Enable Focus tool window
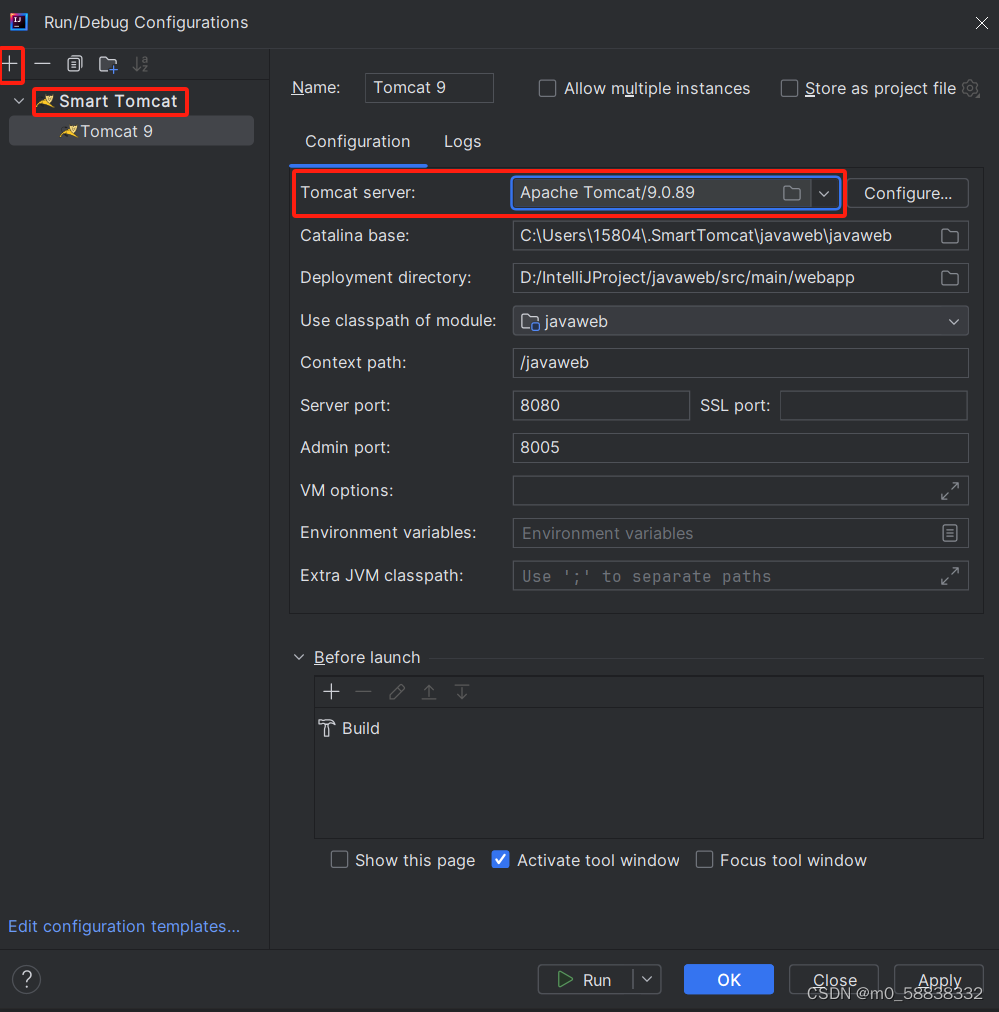 [704, 859]
